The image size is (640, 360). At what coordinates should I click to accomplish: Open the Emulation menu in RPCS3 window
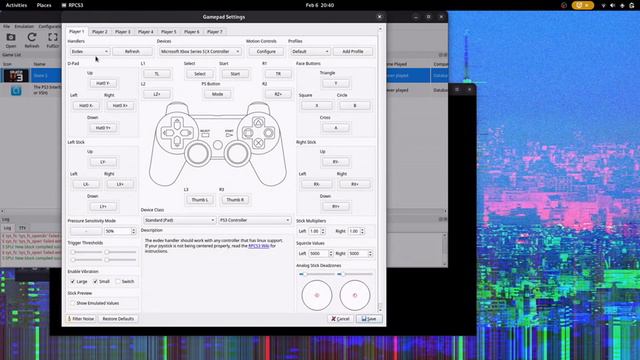[24, 26]
